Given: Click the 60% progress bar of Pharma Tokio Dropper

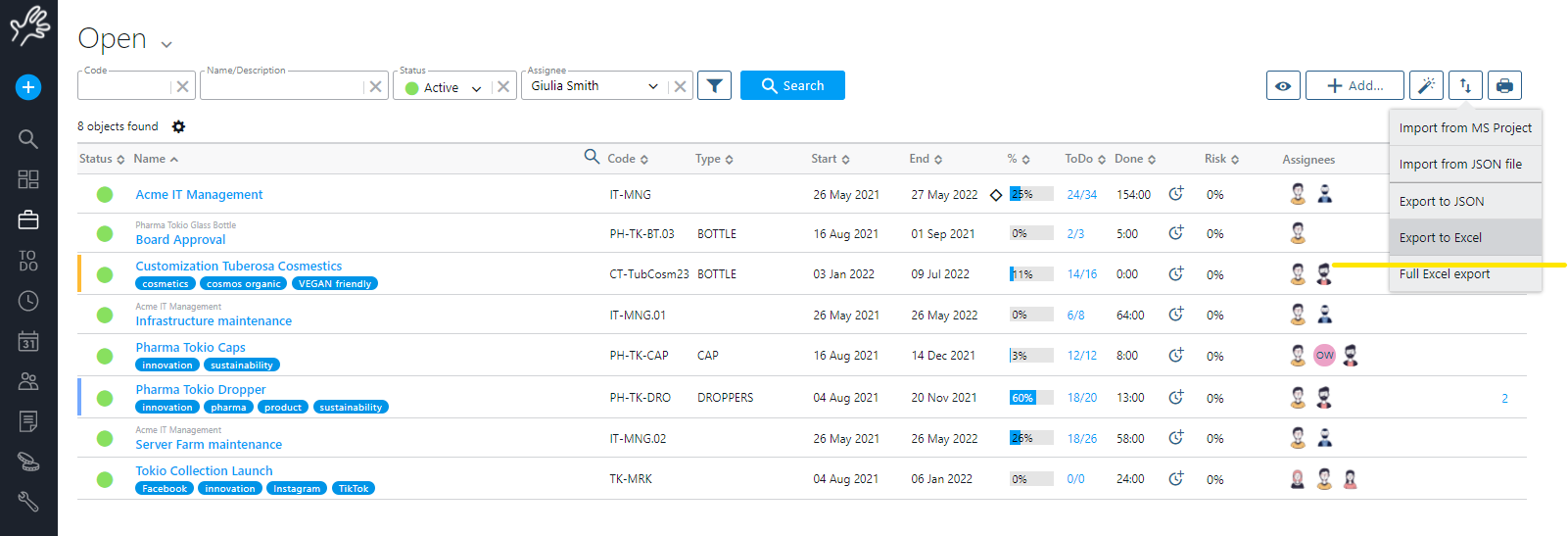Looking at the screenshot, I should (1030, 398).
